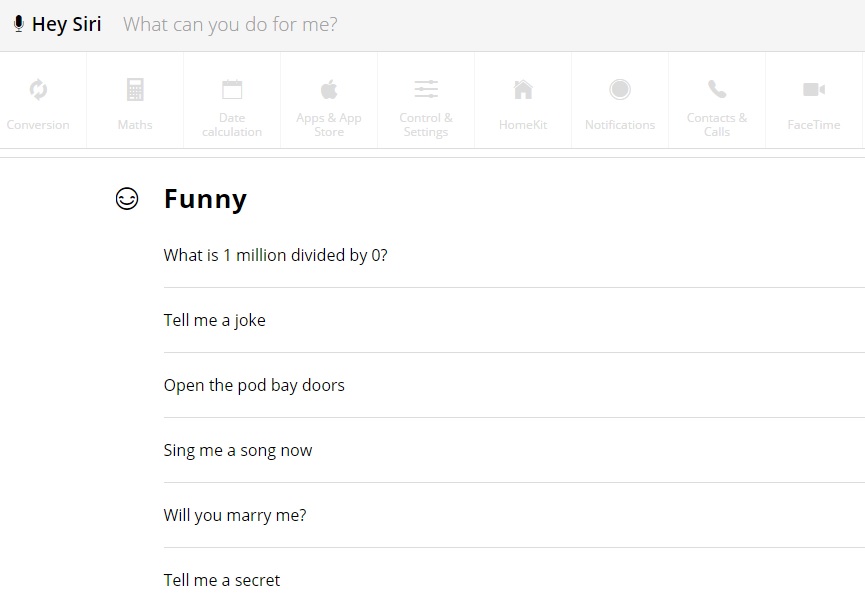Image resolution: width=865 pixels, height=598 pixels.
Task: Click the smiley face Funny icon
Action: [127, 199]
